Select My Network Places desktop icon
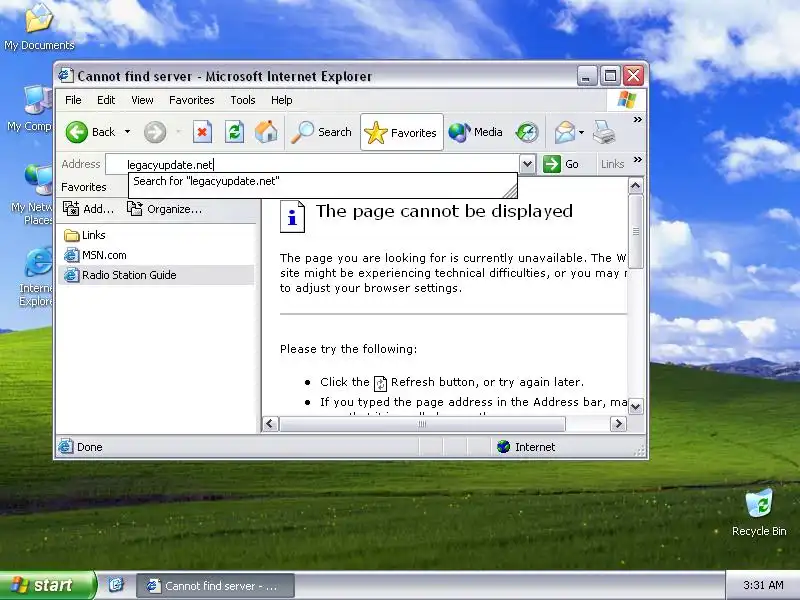 32,195
